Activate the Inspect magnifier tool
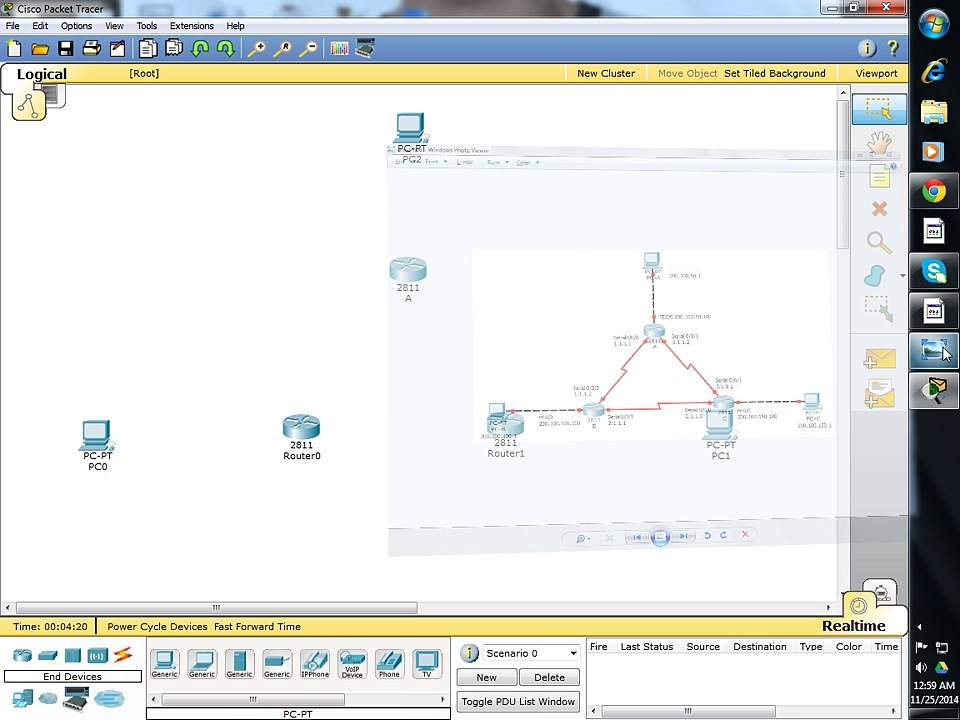 879,242
